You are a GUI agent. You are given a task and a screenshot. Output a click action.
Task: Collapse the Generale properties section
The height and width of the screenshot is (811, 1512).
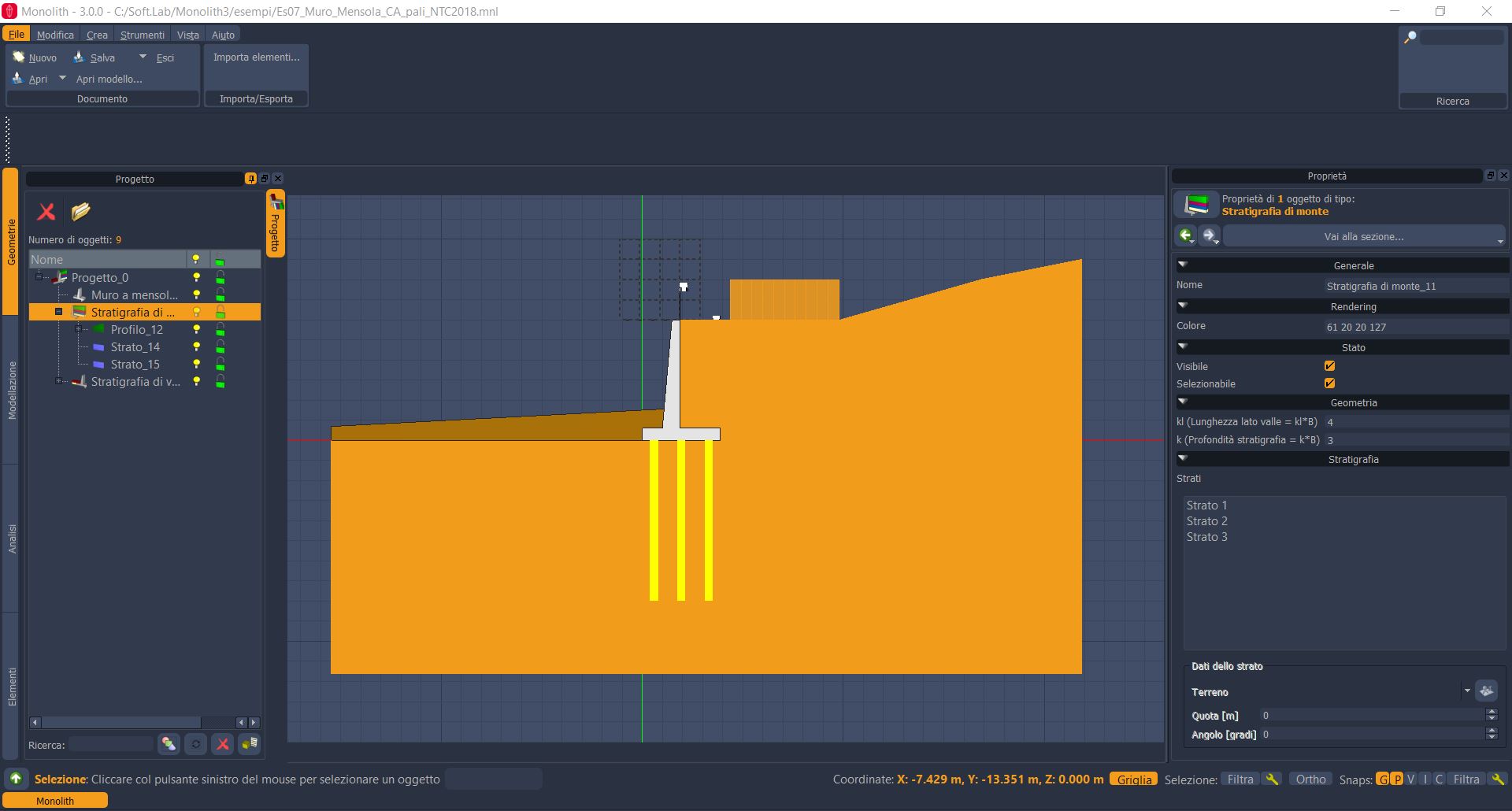[x=1182, y=265]
